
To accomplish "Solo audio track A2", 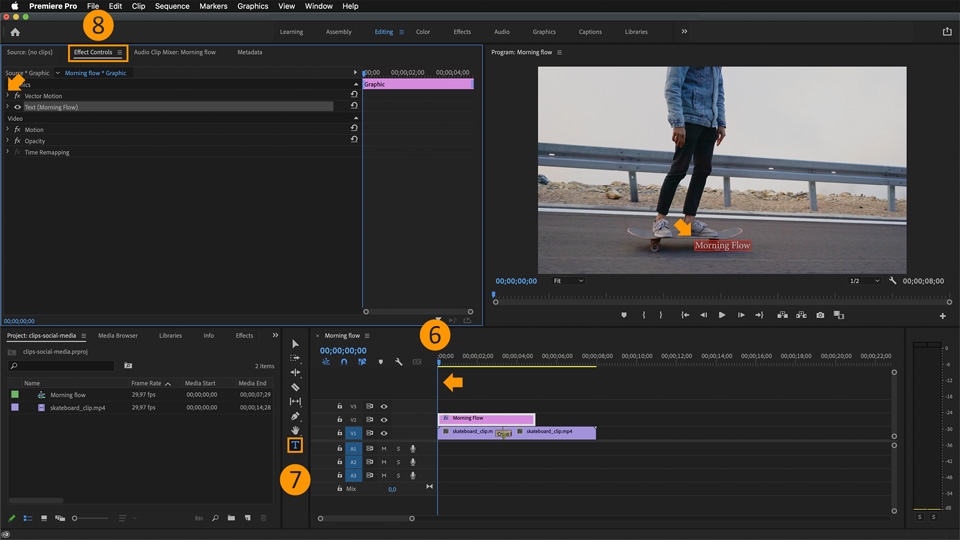I will click(x=398, y=462).
